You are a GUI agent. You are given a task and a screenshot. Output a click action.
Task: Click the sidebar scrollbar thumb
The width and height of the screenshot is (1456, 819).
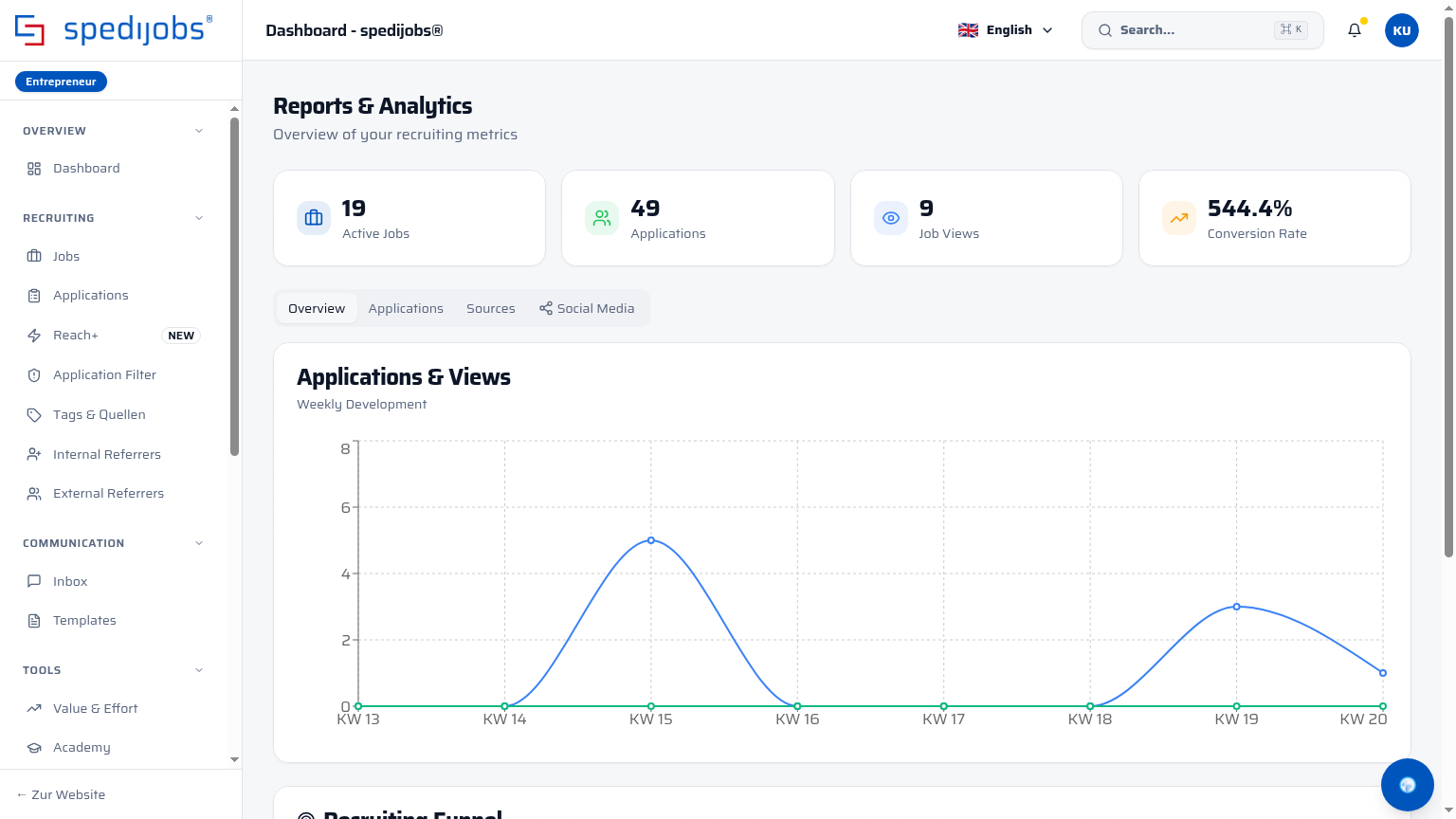[x=234, y=286]
